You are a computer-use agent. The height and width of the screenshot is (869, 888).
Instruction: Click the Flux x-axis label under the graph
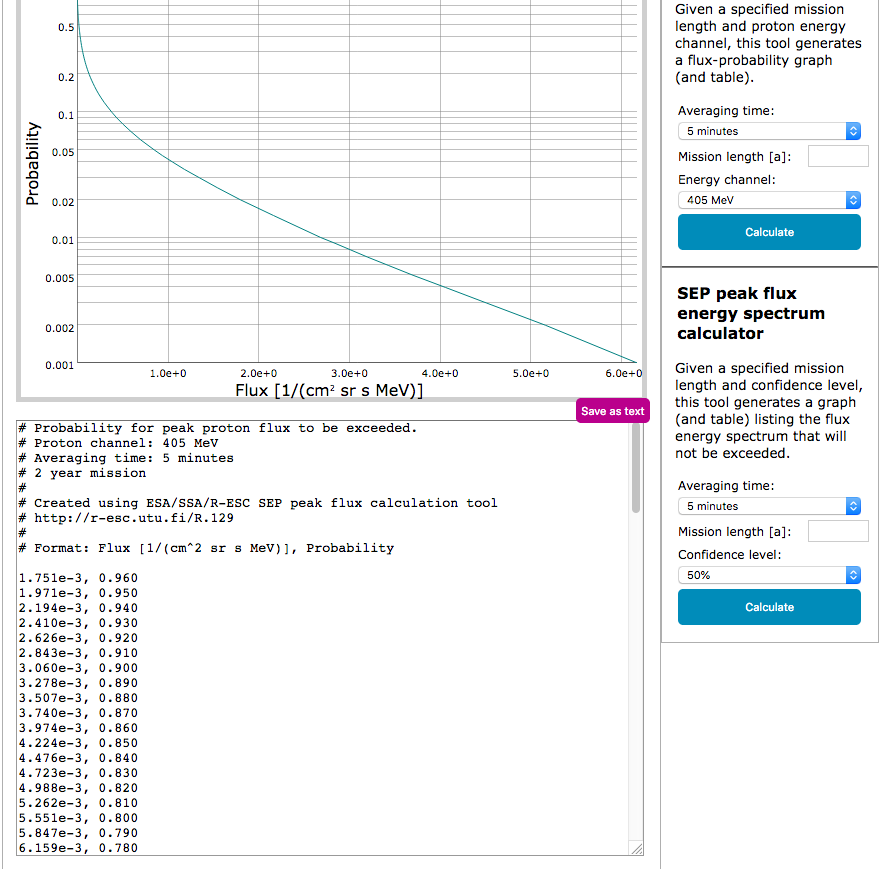tap(329, 390)
